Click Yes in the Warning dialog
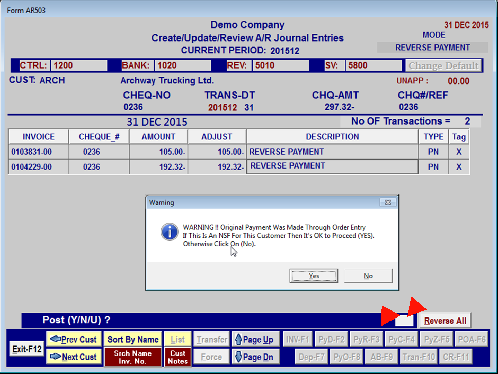Image resolution: width=498 pixels, height=374 pixels. coord(313,276)
